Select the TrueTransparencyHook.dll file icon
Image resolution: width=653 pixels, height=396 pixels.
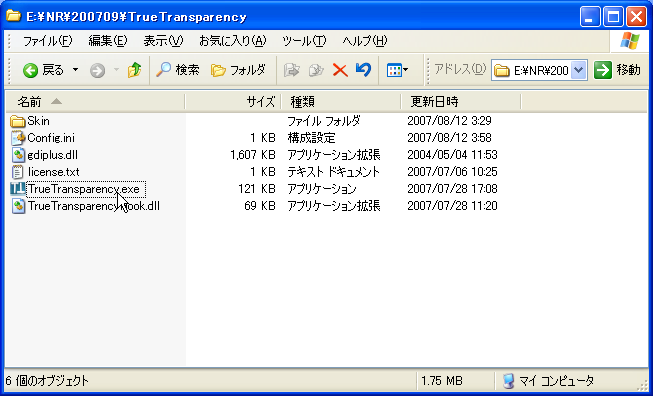click(18, 206)
